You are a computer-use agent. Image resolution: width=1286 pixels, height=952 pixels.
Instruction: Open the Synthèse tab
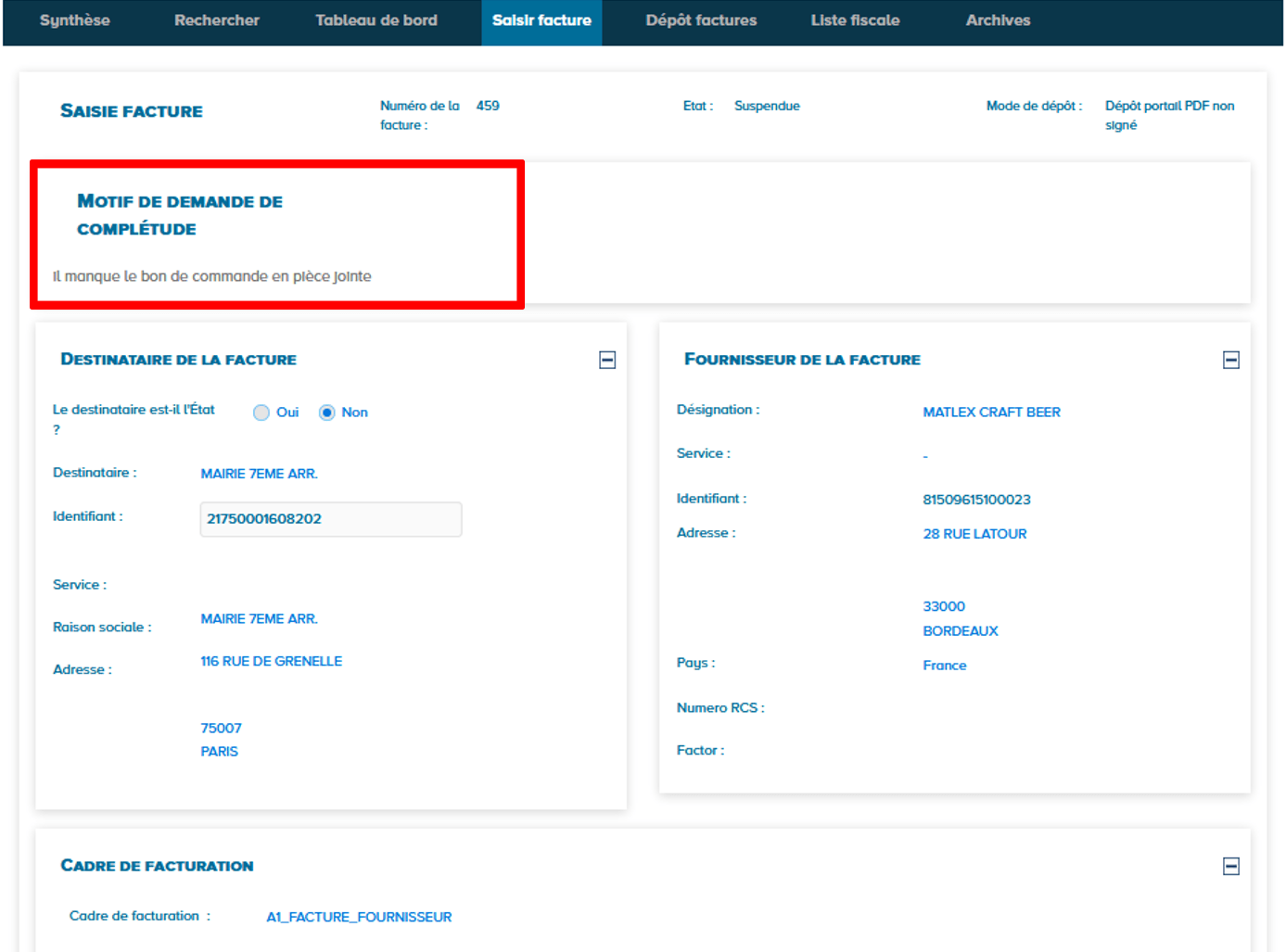point(74,20)
